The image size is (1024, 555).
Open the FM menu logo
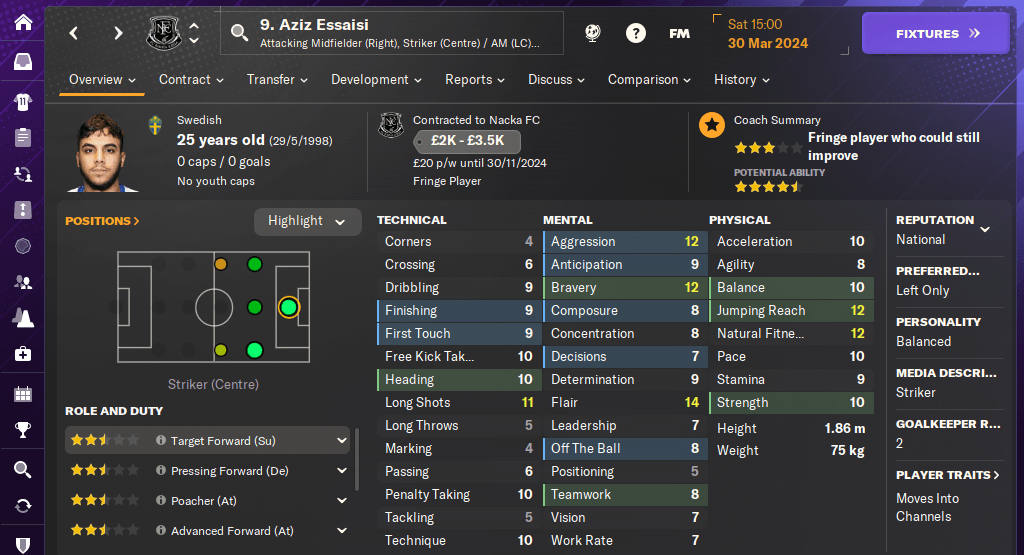point(679,33)
